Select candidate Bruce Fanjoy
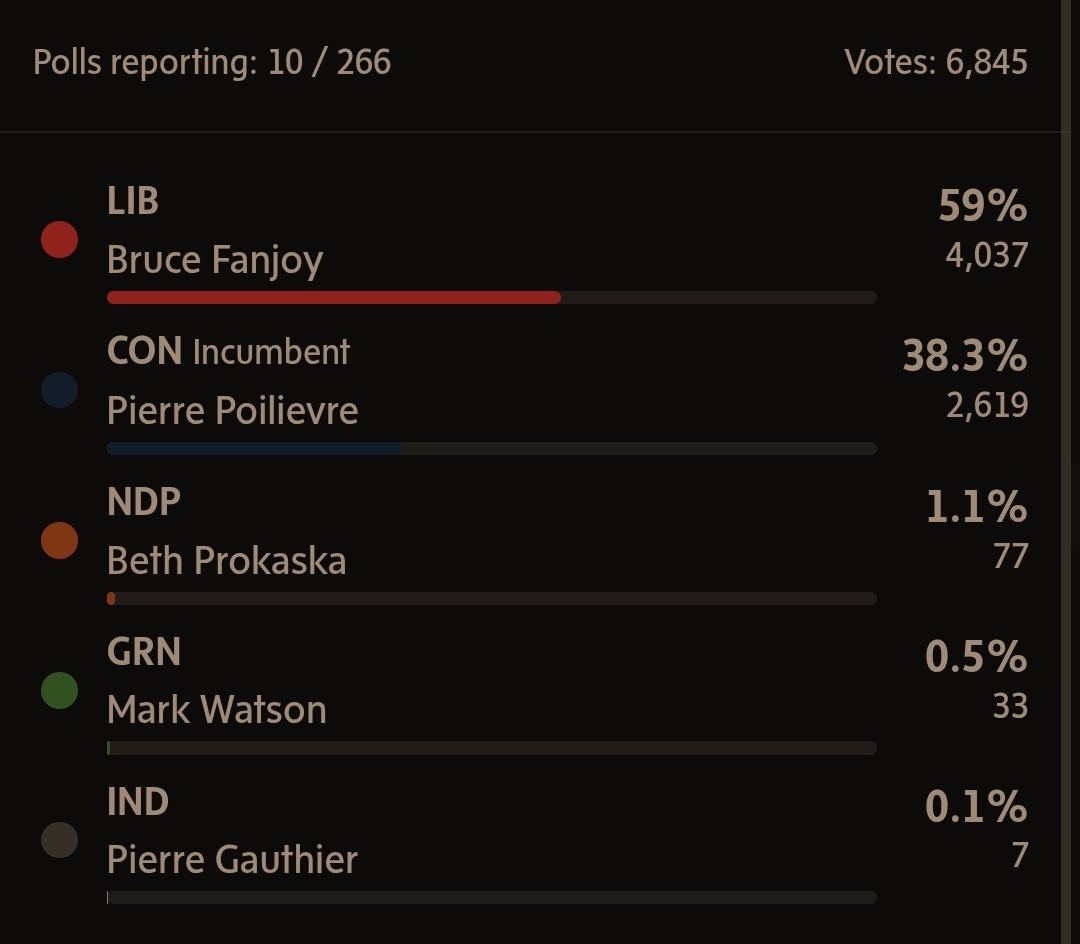Image resolution: width=1080 pixels, height=944 pixels. (215, 260)
